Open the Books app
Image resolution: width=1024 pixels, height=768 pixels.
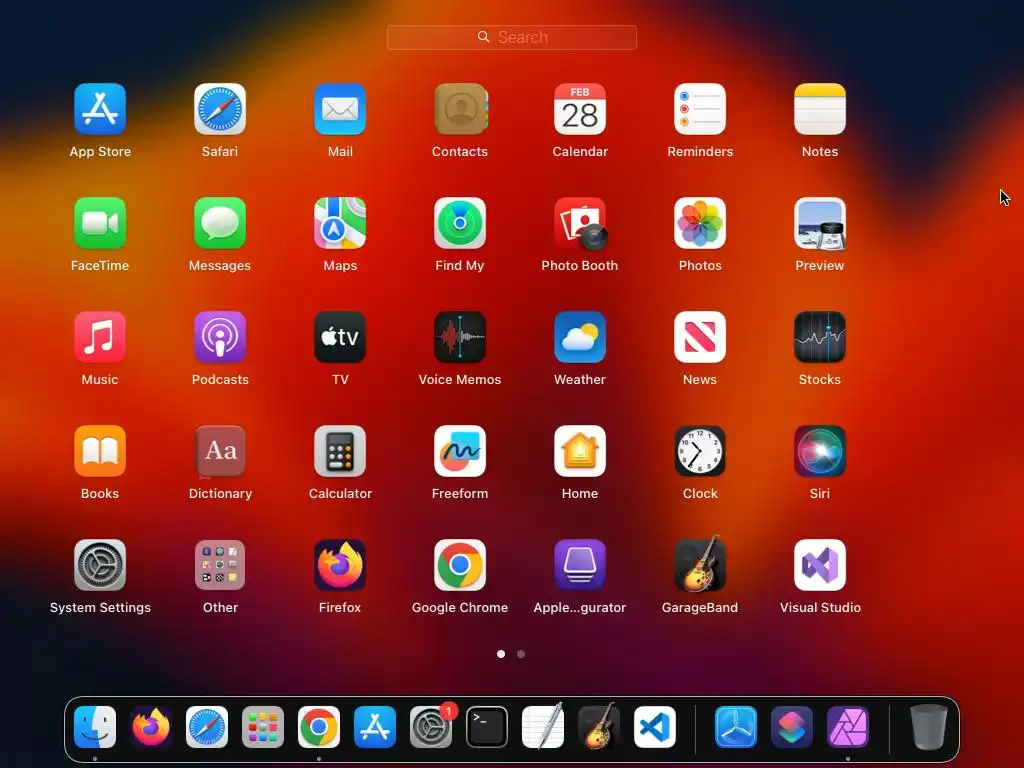(x=100, y=451)
